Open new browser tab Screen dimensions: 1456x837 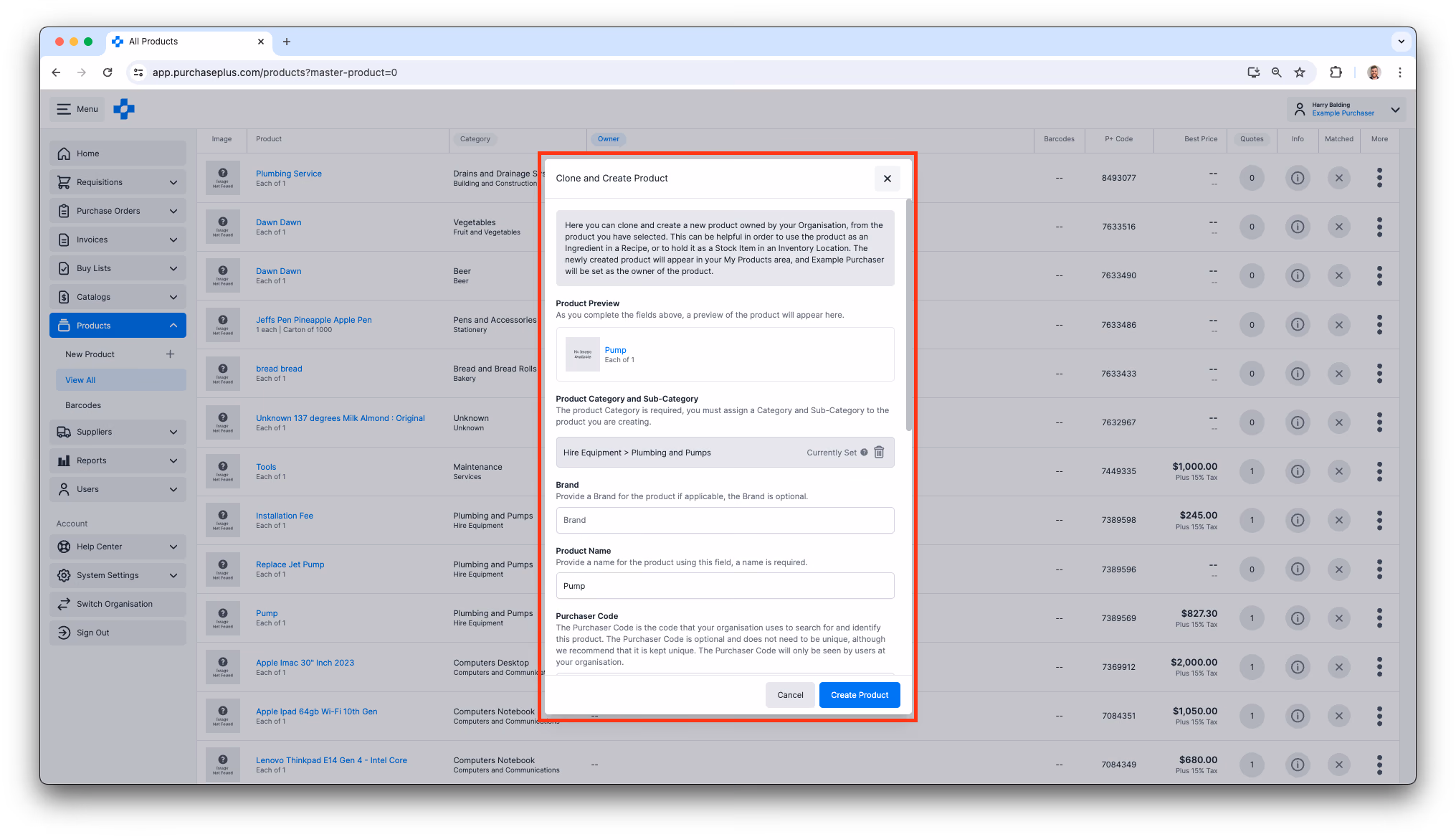[x=287, y=42]
